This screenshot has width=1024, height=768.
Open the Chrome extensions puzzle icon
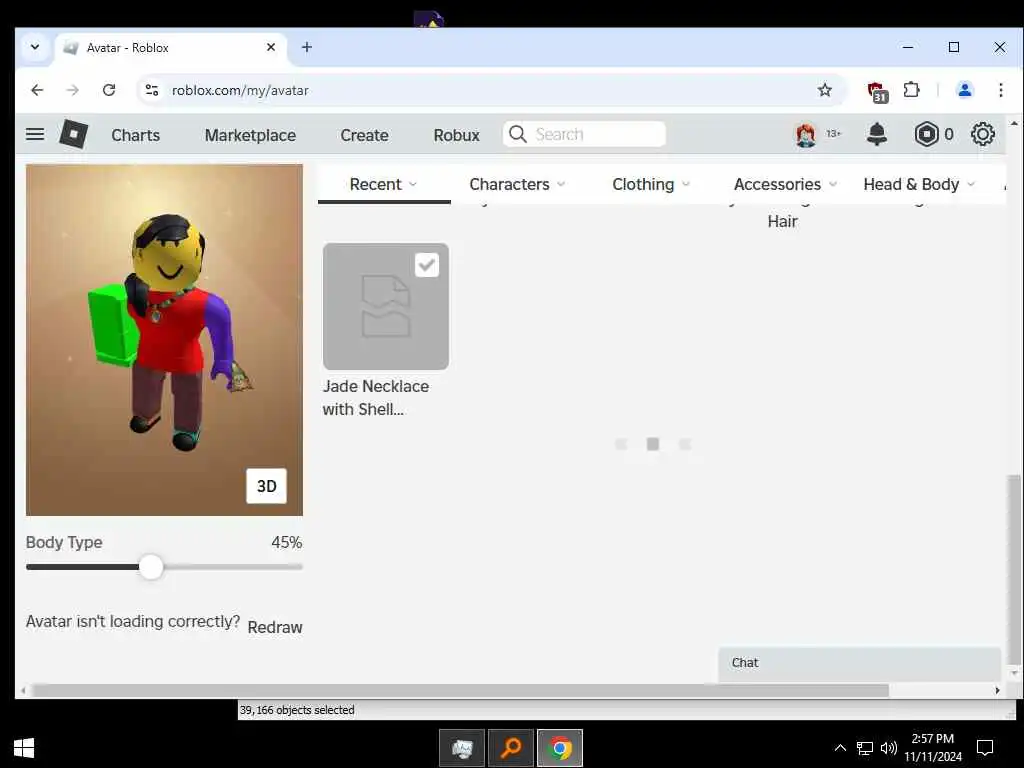click(912, 90)
